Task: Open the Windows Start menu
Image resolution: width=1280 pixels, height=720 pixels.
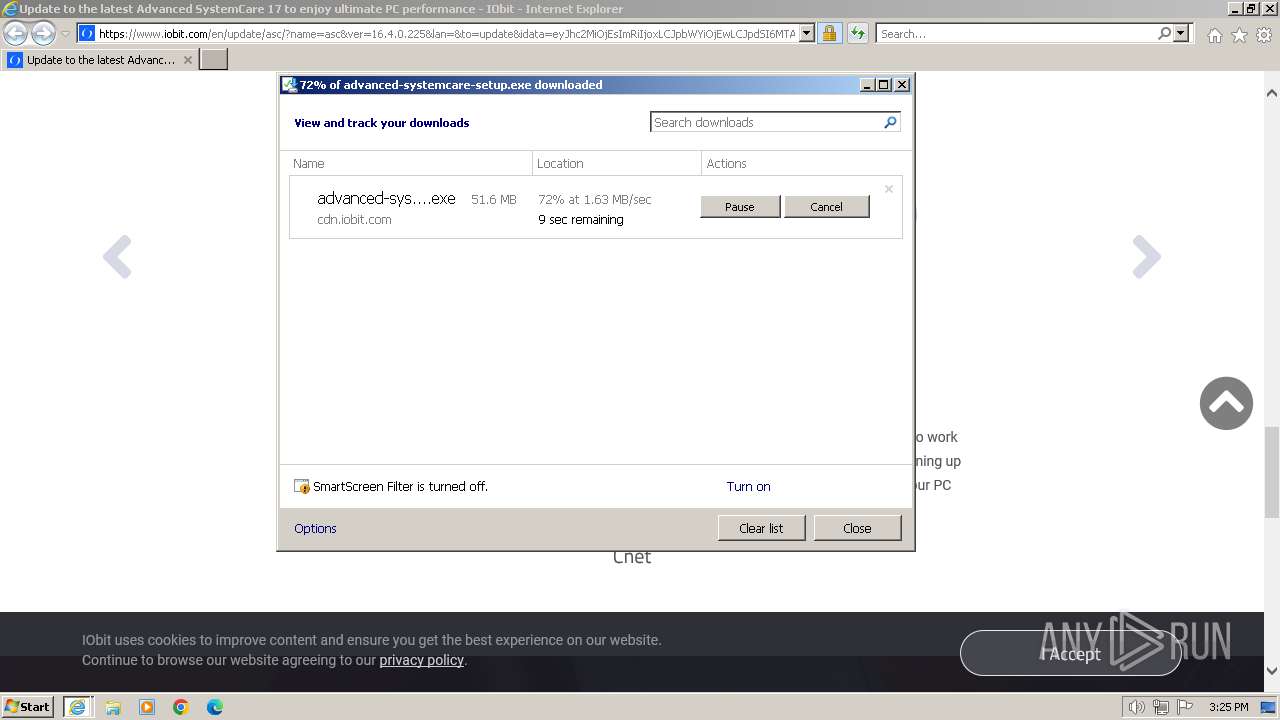Action: point(28,706)
